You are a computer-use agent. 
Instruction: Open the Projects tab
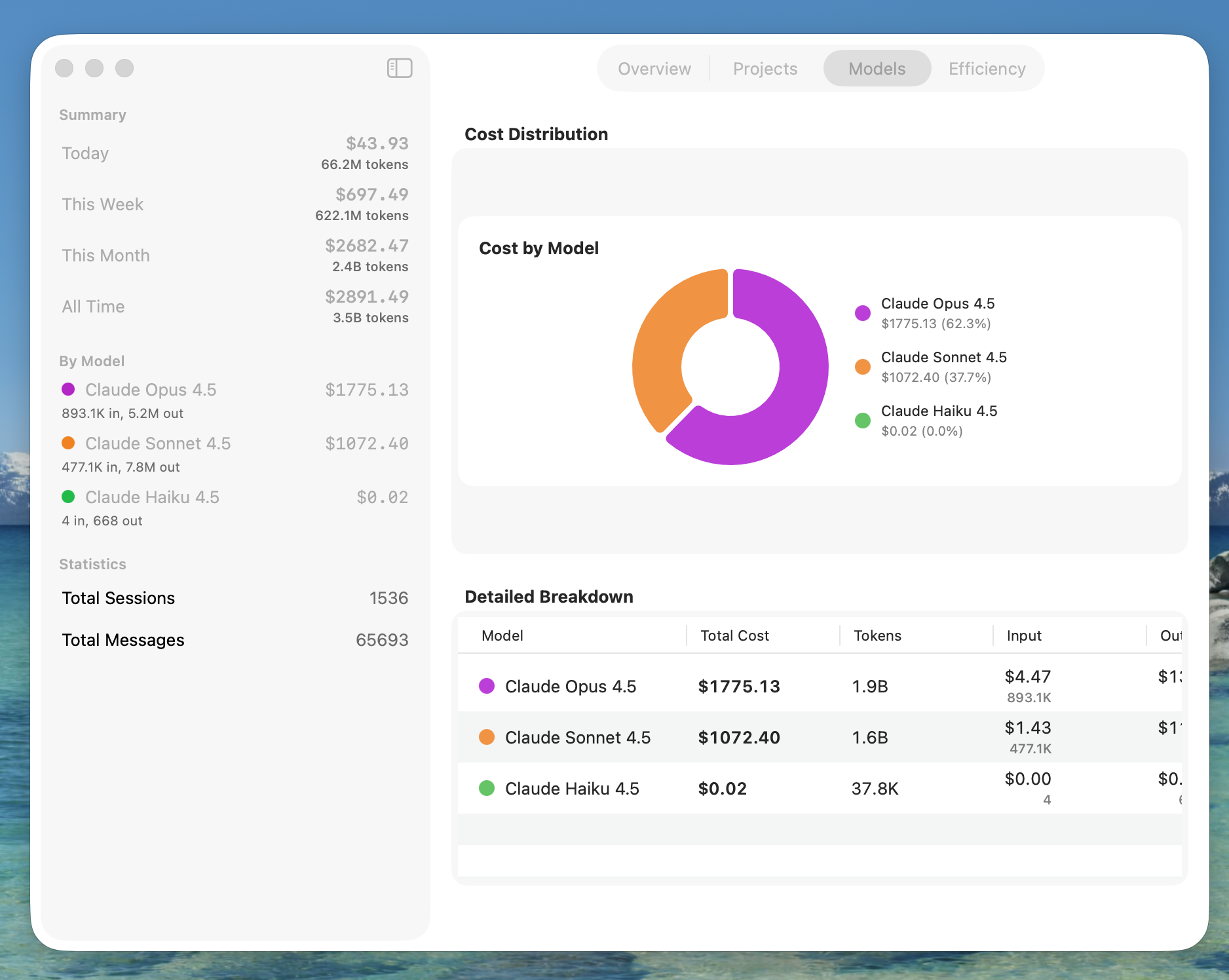click(765, 69)
